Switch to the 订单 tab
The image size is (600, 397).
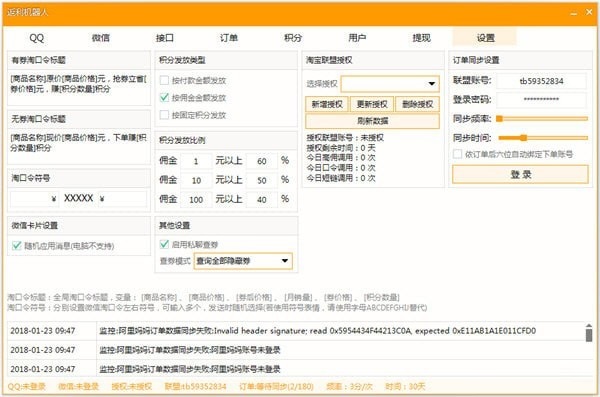point(229,38)
